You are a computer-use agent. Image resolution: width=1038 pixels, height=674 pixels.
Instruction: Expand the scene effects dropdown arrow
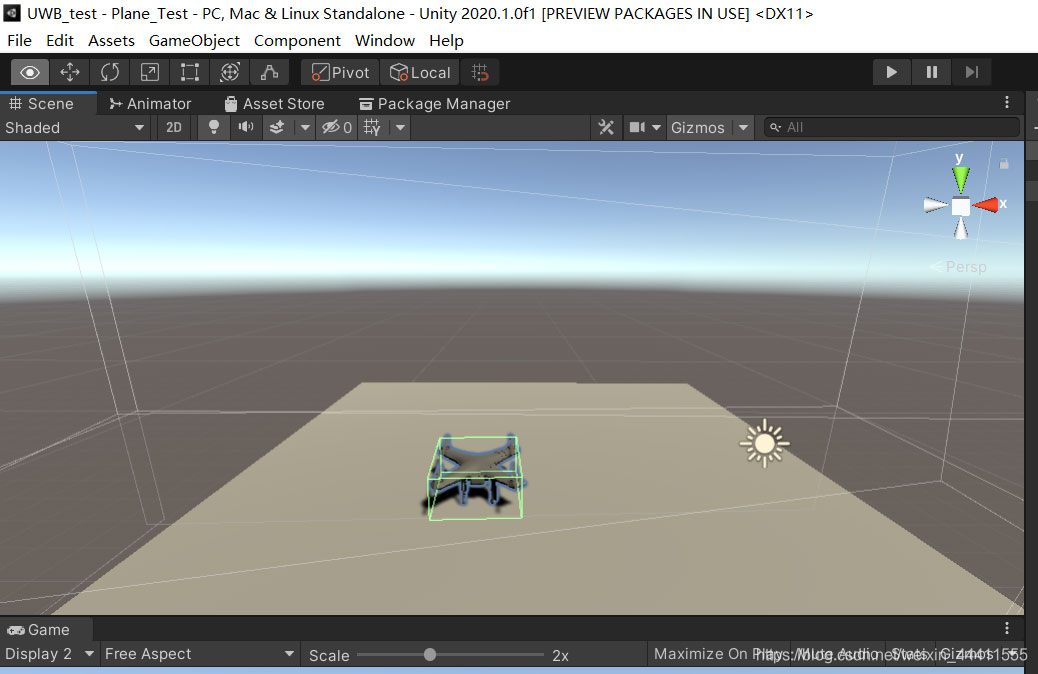click(x=305, y=128)
